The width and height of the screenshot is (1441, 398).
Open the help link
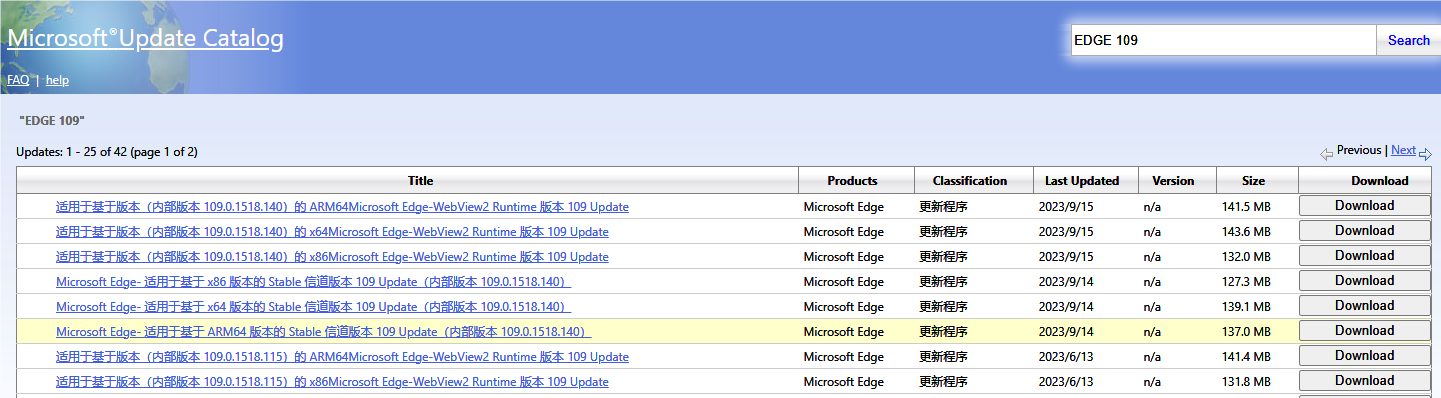(x=57, y=80)
